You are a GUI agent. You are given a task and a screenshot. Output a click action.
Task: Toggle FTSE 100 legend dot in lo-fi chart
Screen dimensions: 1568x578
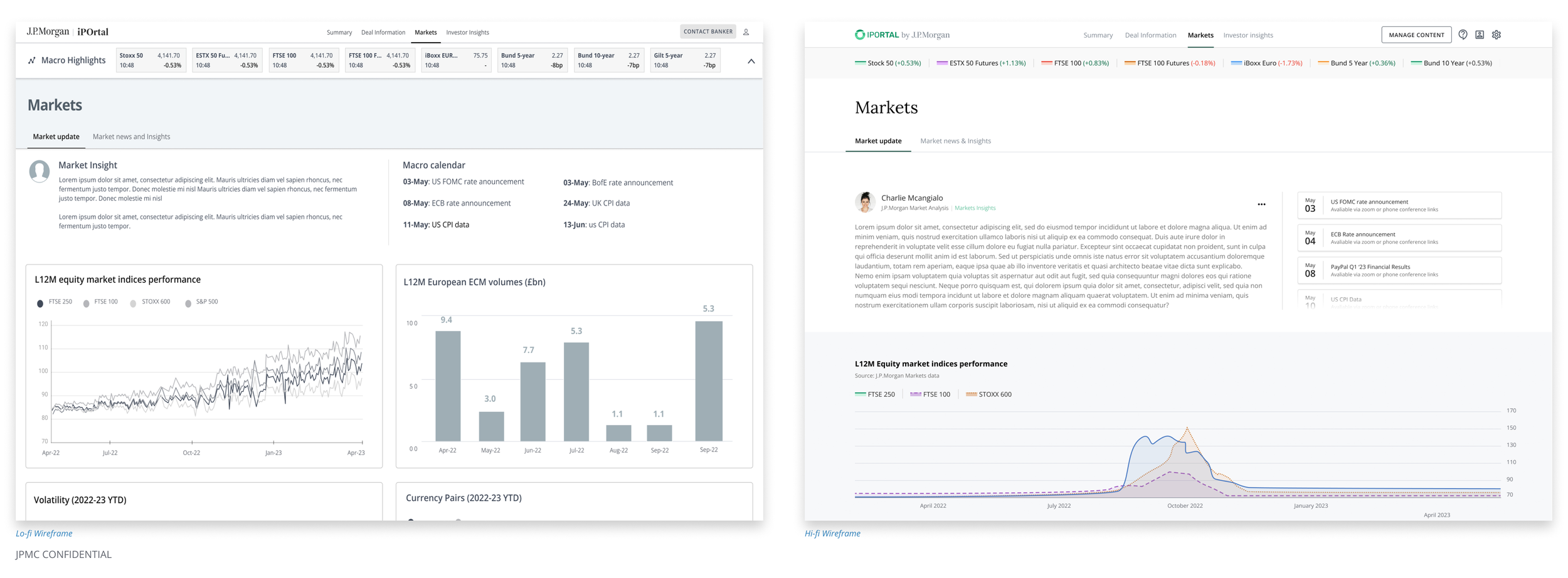click(x=86, y=303)
